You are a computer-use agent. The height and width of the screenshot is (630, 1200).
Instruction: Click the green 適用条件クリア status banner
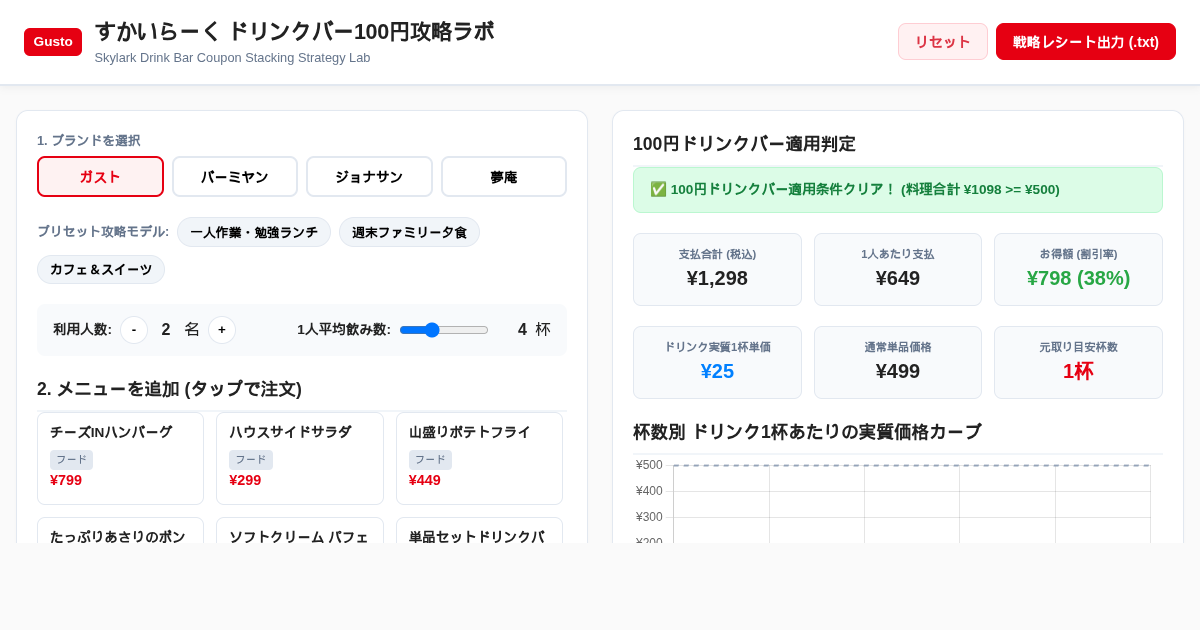tap(898, 190)
